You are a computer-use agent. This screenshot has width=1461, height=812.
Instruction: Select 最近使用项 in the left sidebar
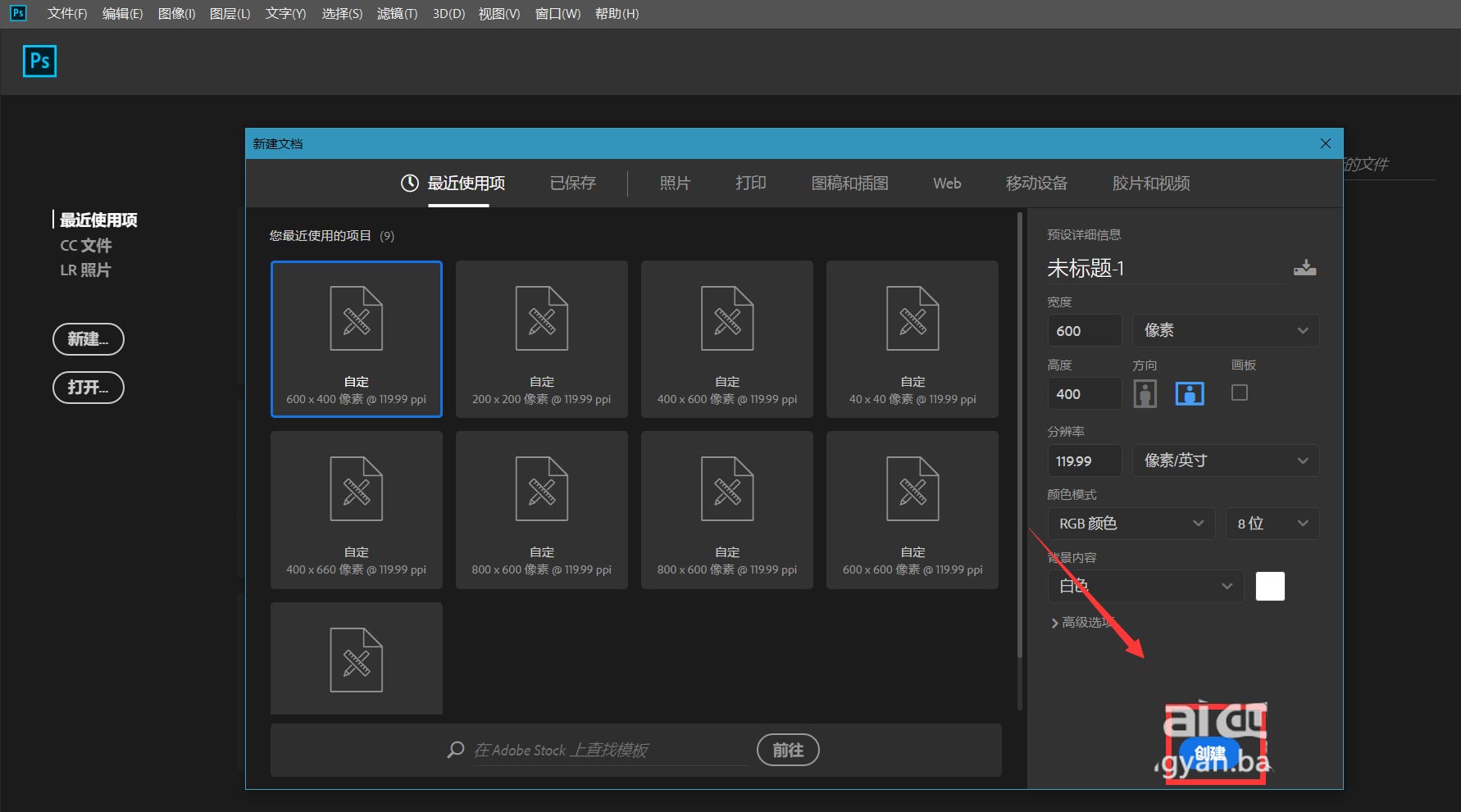[x=98, y=220]
